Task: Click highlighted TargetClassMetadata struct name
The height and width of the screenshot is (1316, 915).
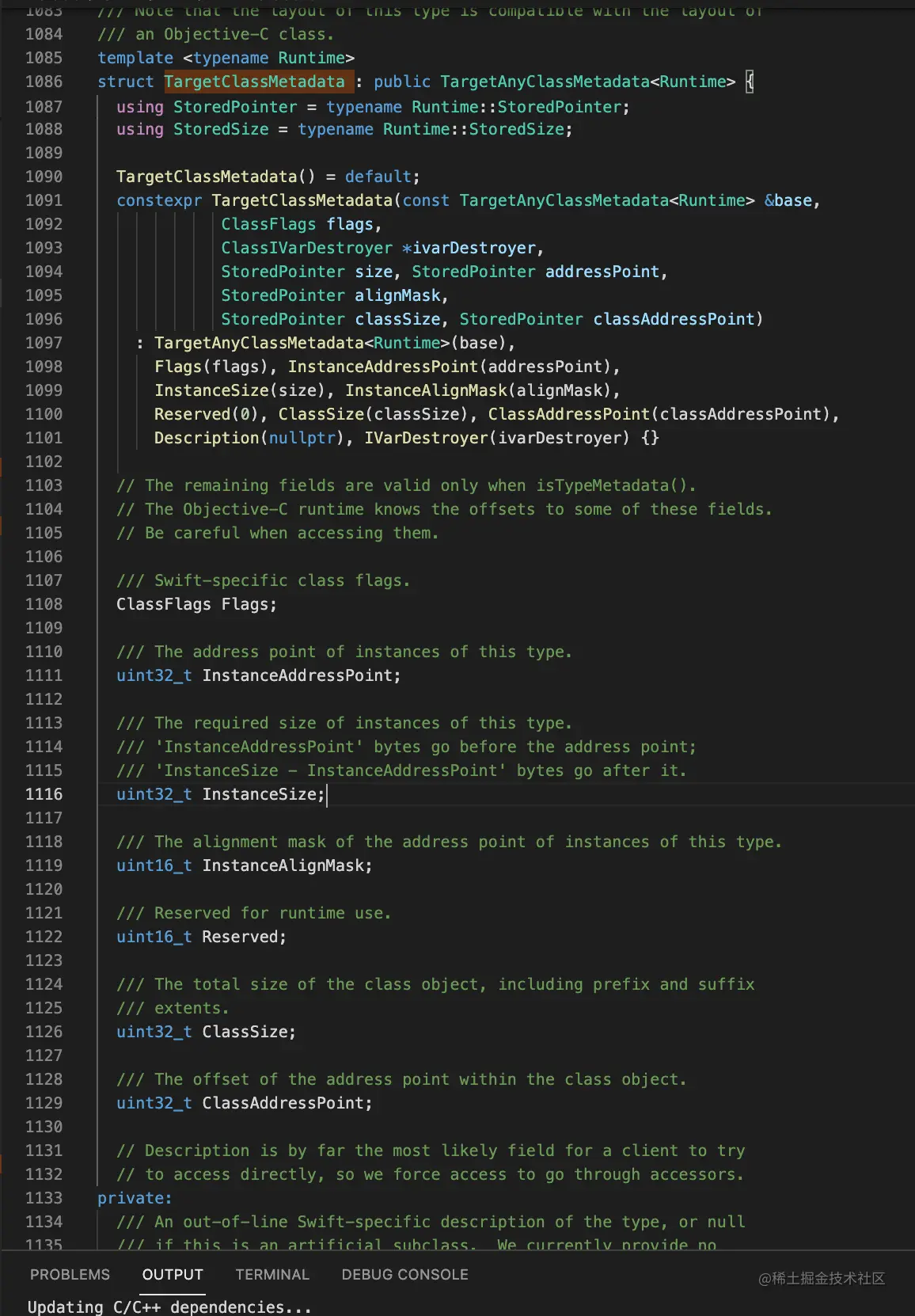Action: point(254,82)
